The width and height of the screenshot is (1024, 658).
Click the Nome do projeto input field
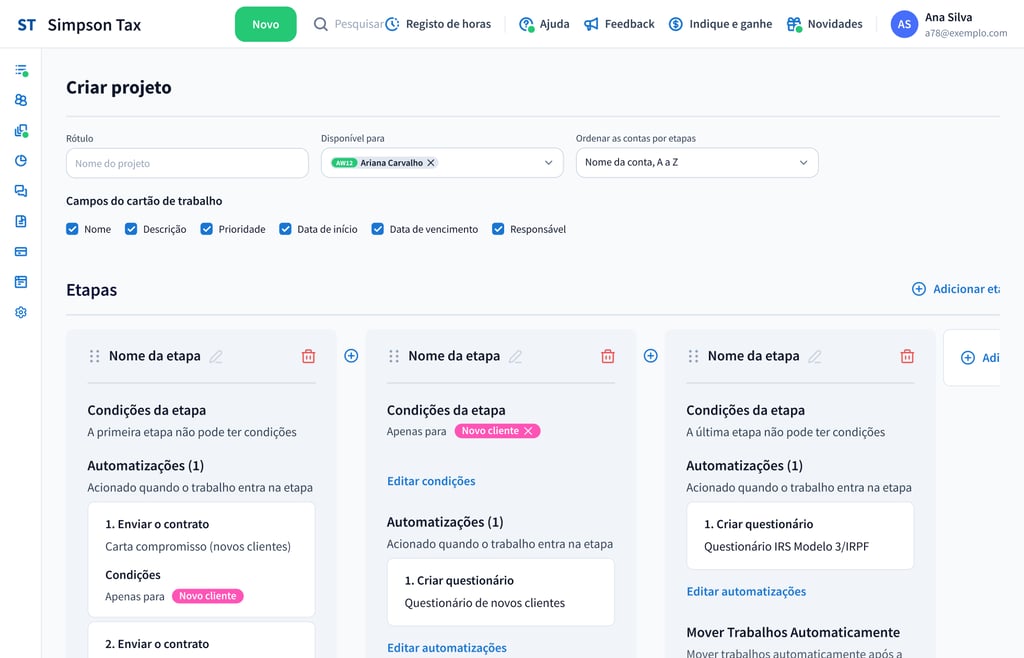pyautogui.click(x=187, y=163)
